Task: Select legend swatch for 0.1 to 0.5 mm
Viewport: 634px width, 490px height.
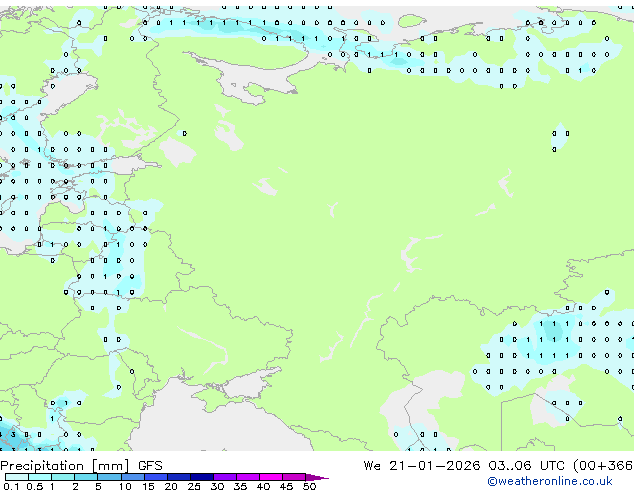Action: 17,477
